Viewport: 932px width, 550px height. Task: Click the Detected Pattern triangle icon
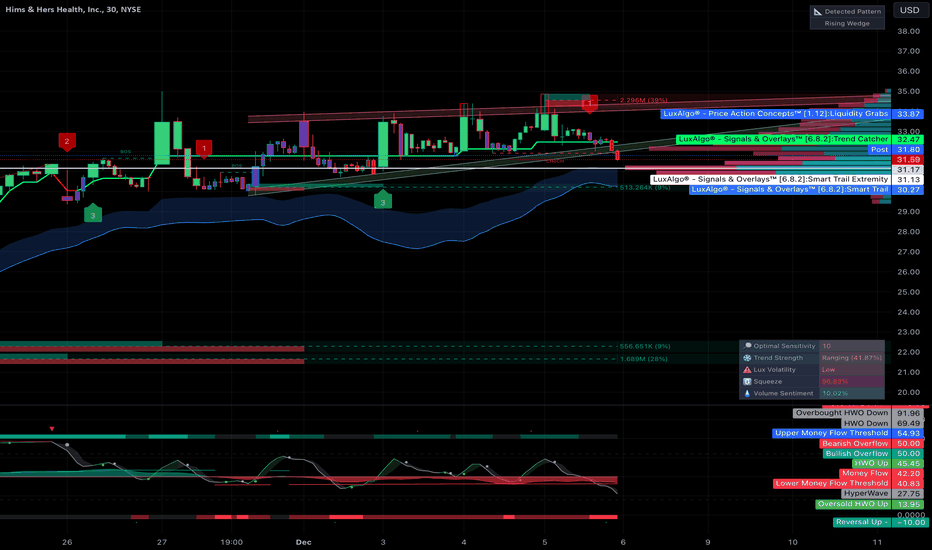click(818, 11)
